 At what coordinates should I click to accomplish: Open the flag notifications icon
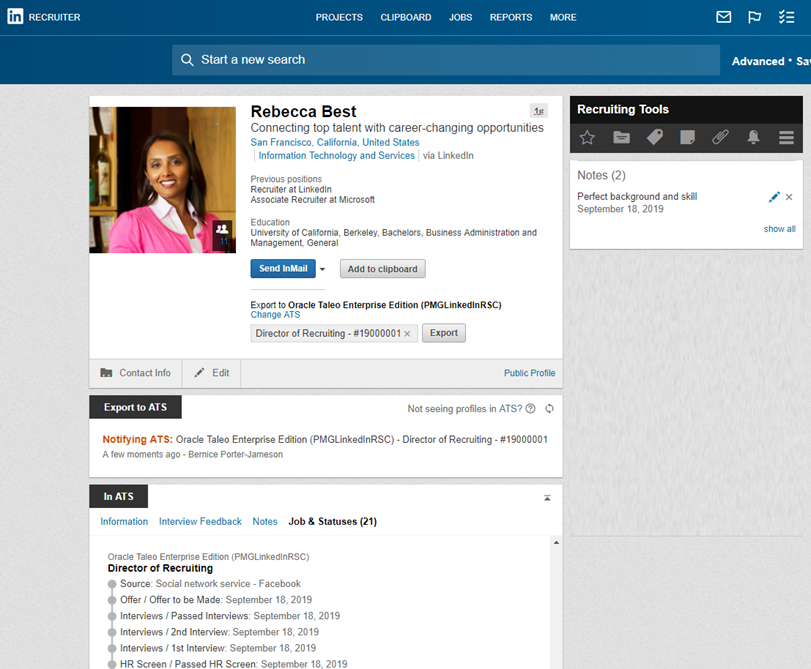(x=754, y=17)
